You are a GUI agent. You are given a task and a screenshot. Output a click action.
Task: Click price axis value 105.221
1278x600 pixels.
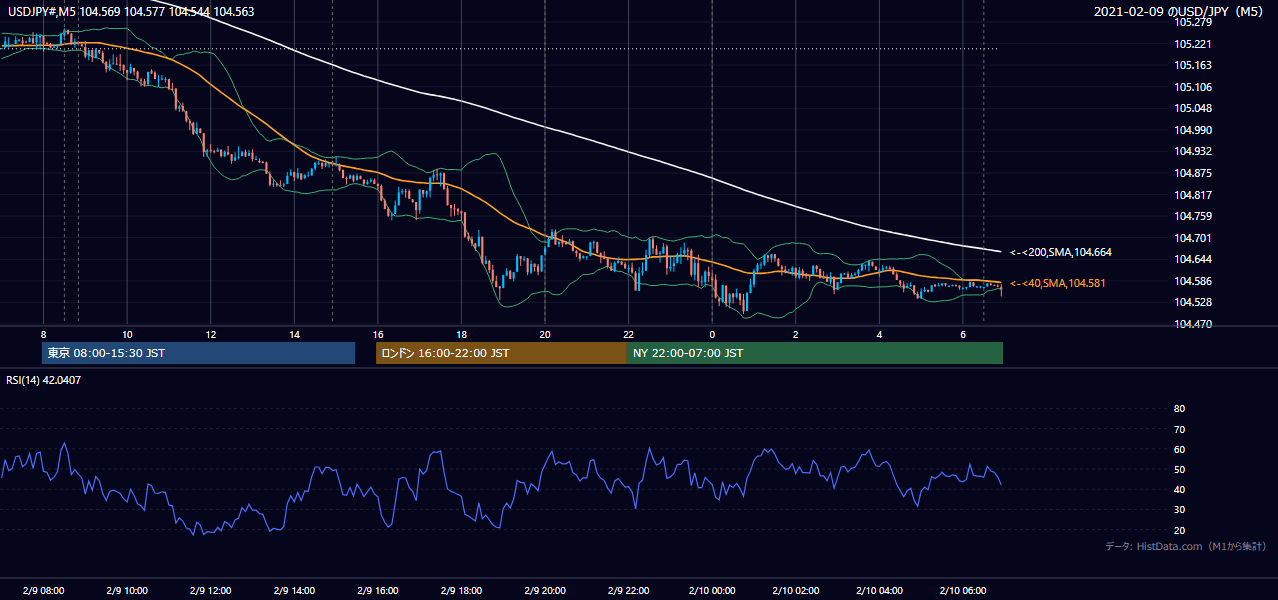[x=1193, y=44]
